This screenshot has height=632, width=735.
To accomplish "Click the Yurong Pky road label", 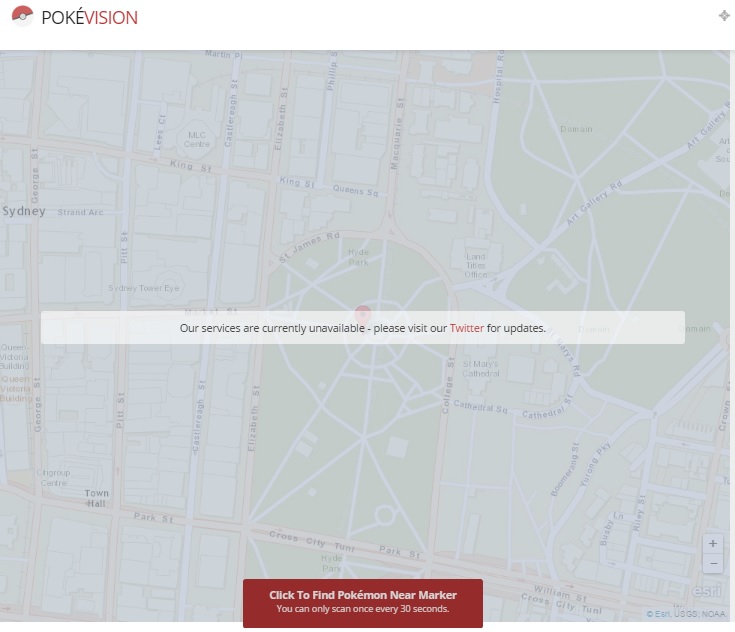I will click(595, 463).
